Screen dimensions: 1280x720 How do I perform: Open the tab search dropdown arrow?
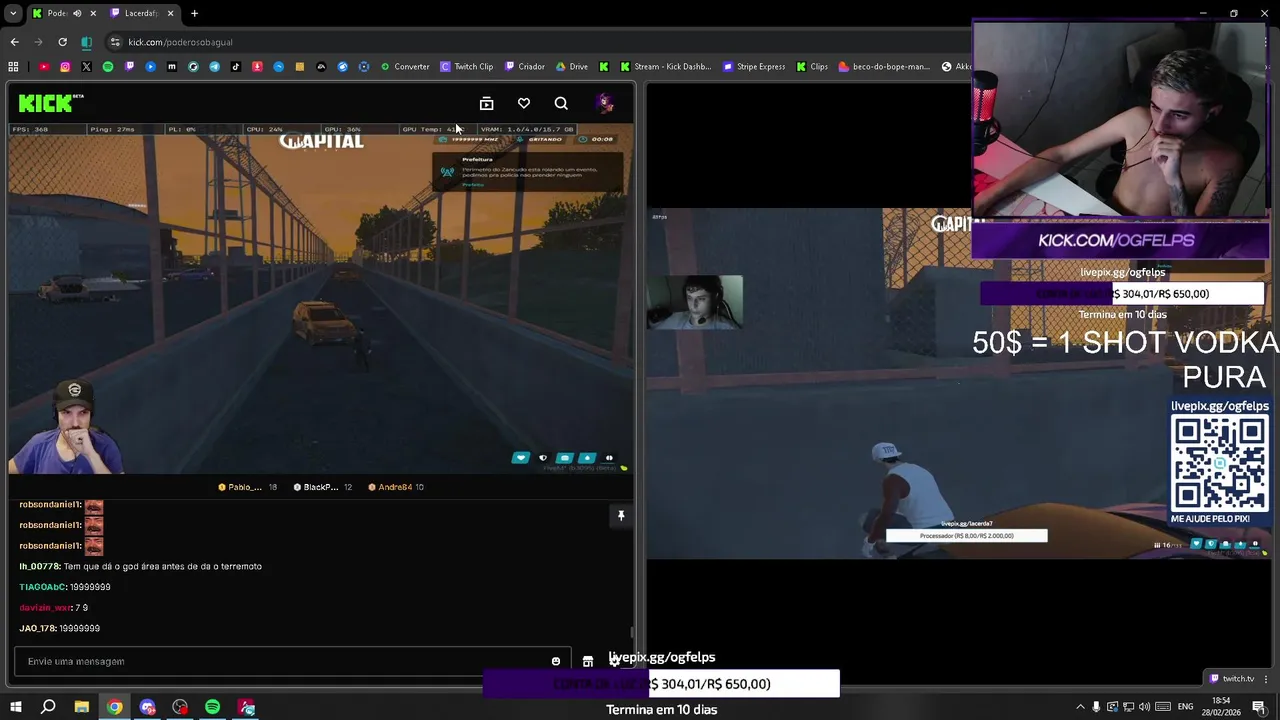coord(13,13)
